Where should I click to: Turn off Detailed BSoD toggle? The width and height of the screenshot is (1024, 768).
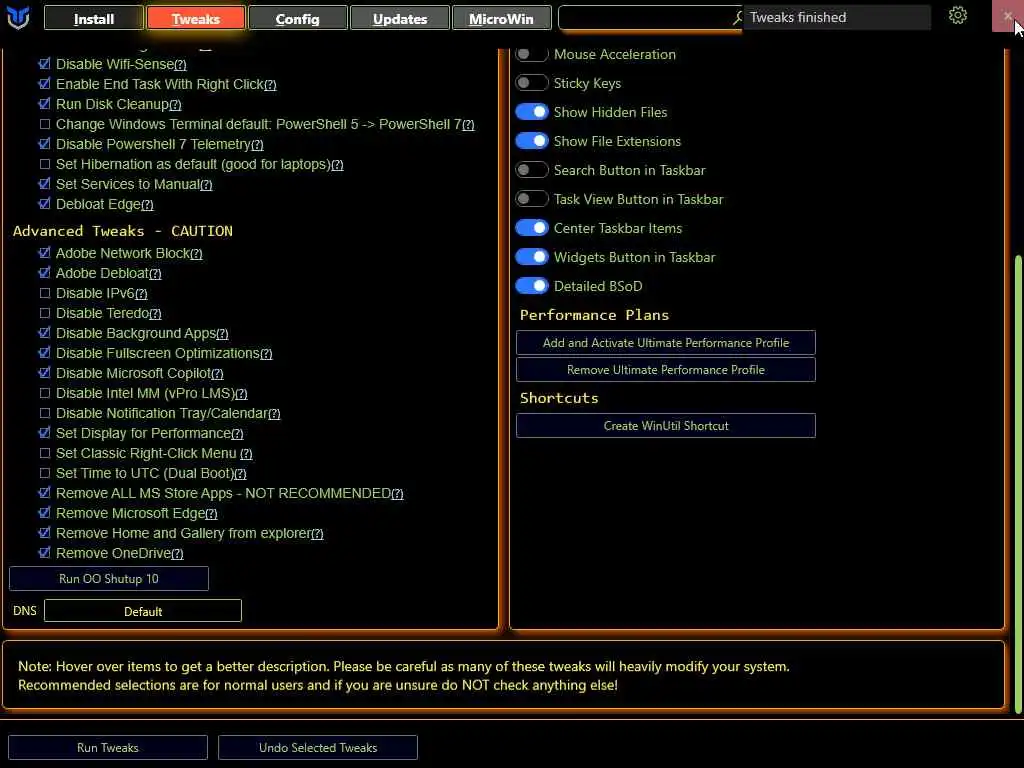(531, 286)
